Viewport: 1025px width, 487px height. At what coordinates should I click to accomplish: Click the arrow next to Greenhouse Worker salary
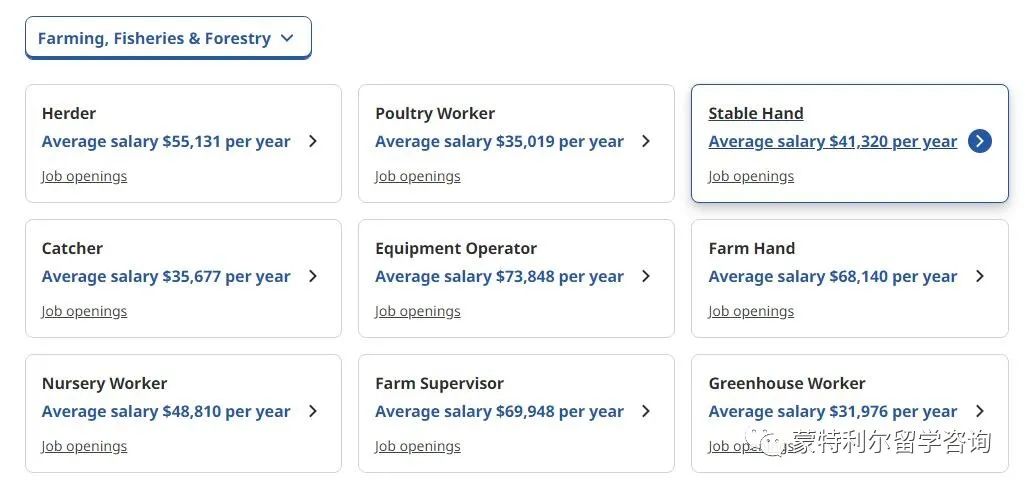980,411
